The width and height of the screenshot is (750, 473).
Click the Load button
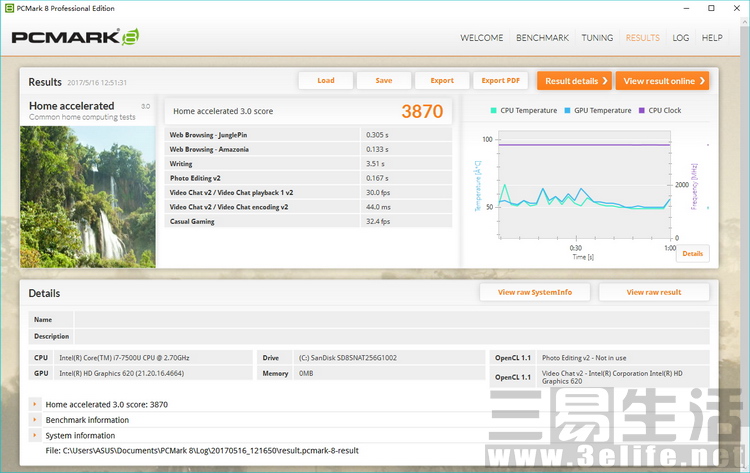[x=326, y=80]
